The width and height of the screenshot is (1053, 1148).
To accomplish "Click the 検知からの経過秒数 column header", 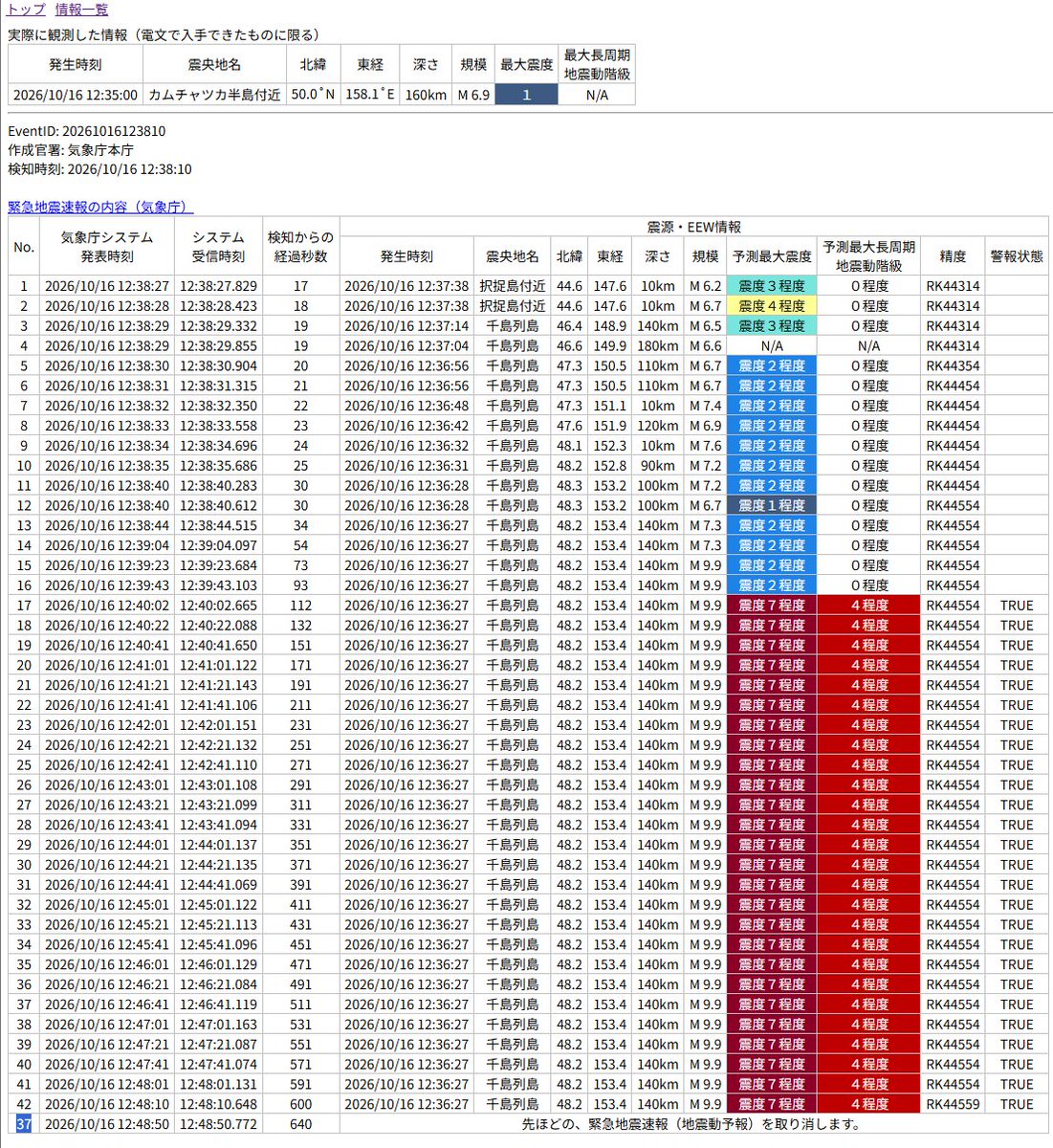I will (x=300, y=247).
